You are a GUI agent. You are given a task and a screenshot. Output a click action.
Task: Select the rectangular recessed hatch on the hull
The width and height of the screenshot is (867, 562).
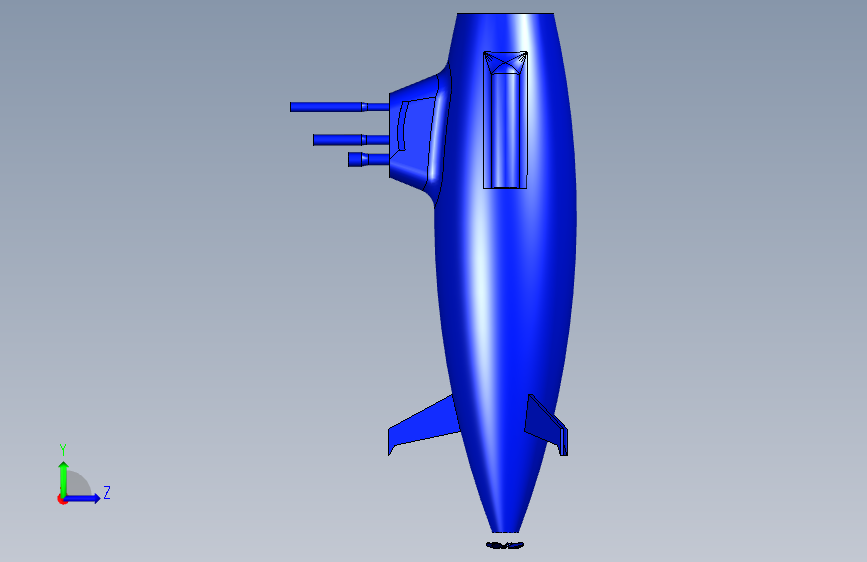tap(505, 120)
